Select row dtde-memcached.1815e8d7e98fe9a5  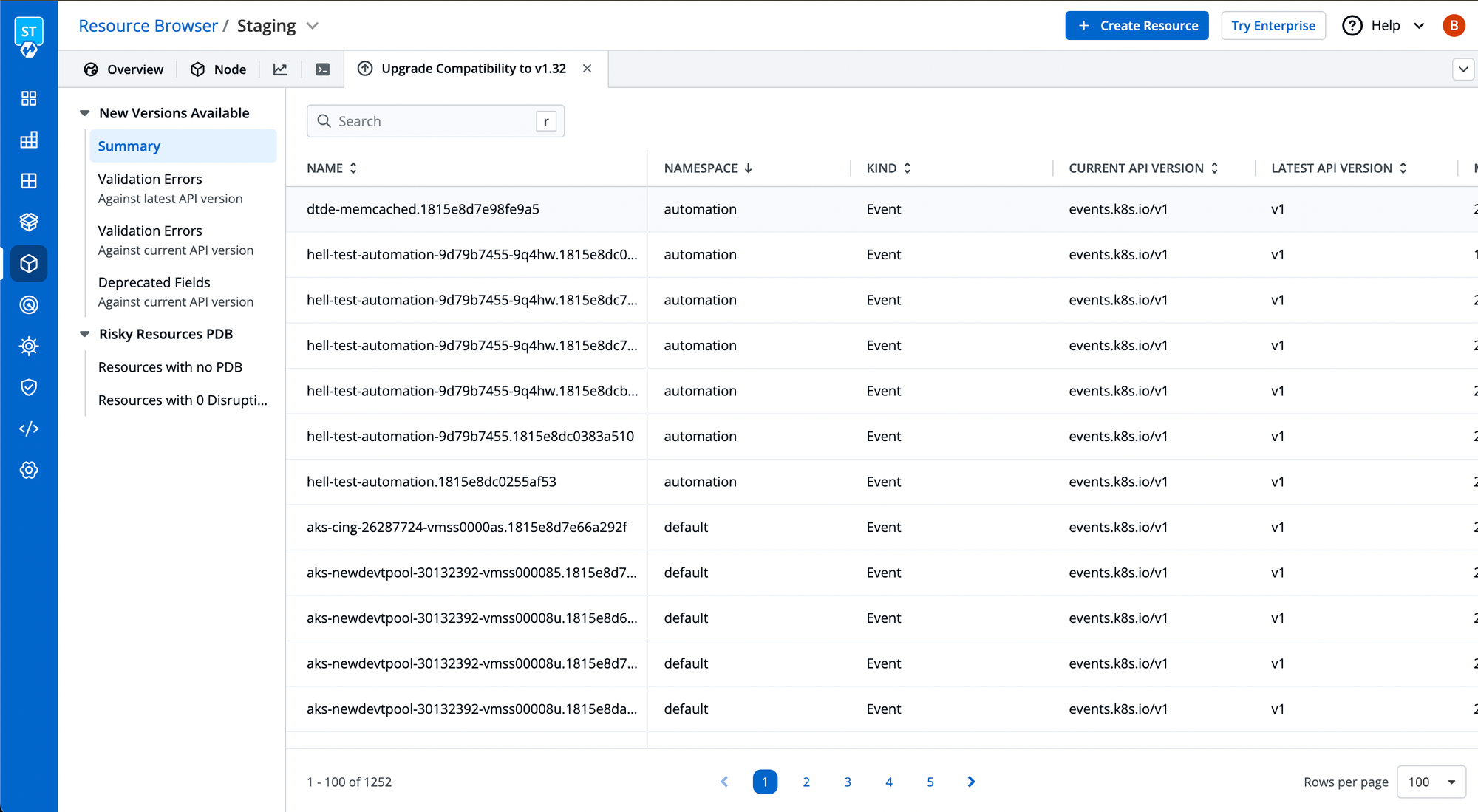[882, 209]
